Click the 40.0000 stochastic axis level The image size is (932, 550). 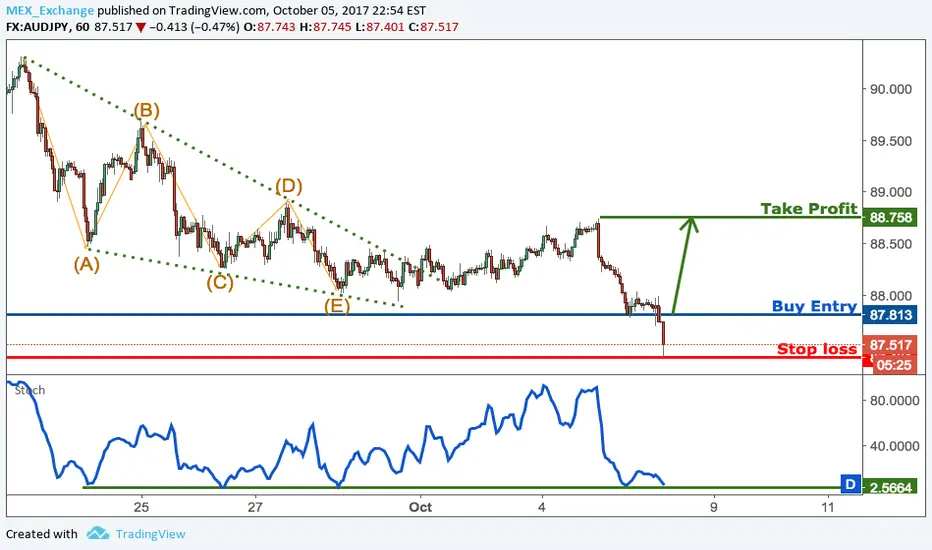(895, 446)
